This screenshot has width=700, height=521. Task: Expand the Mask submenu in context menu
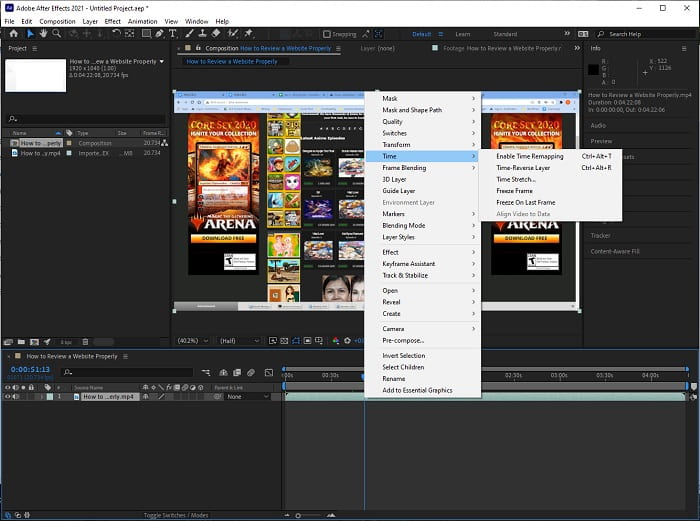423,98
